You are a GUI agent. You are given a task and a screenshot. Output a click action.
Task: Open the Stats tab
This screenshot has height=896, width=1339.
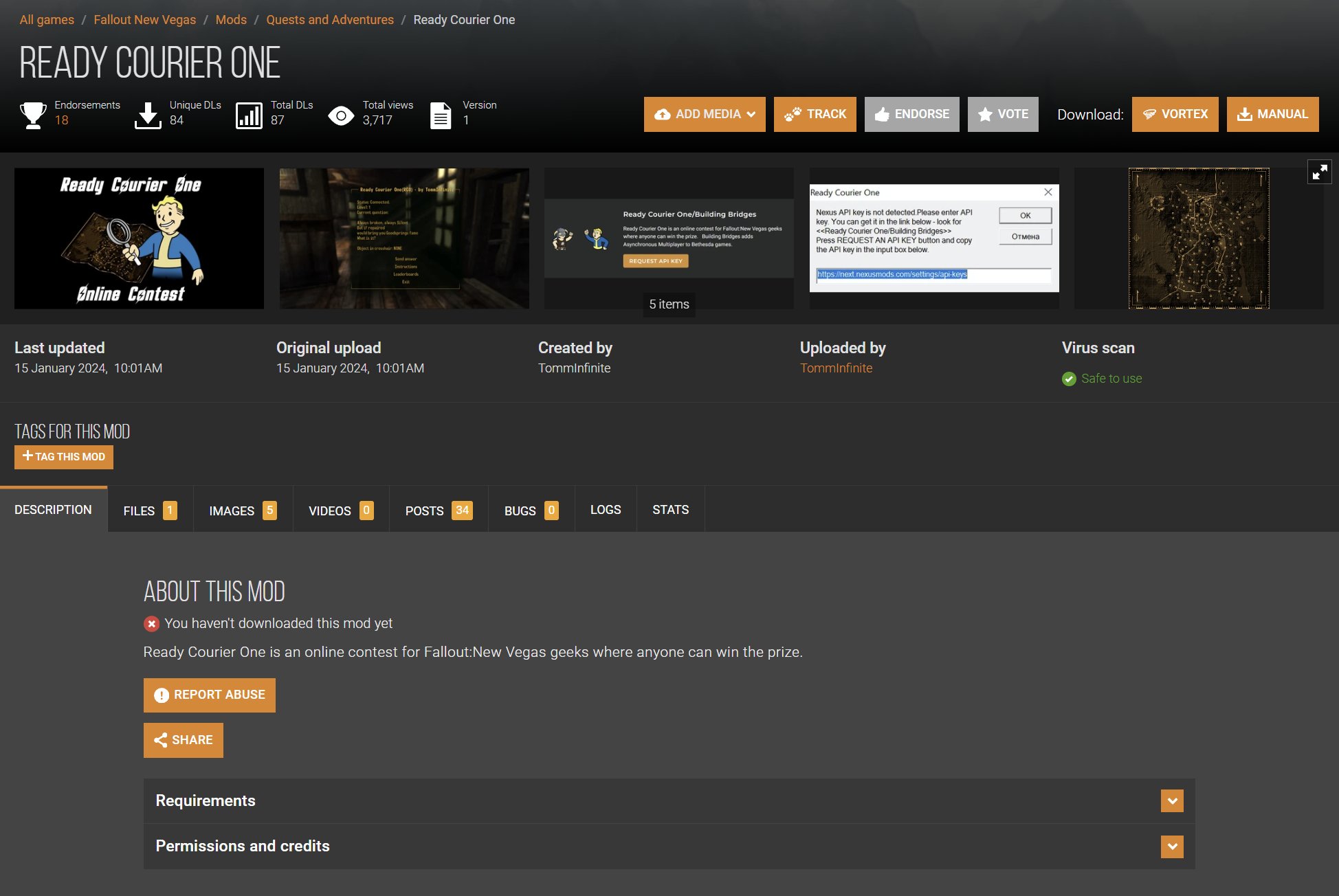671,510
